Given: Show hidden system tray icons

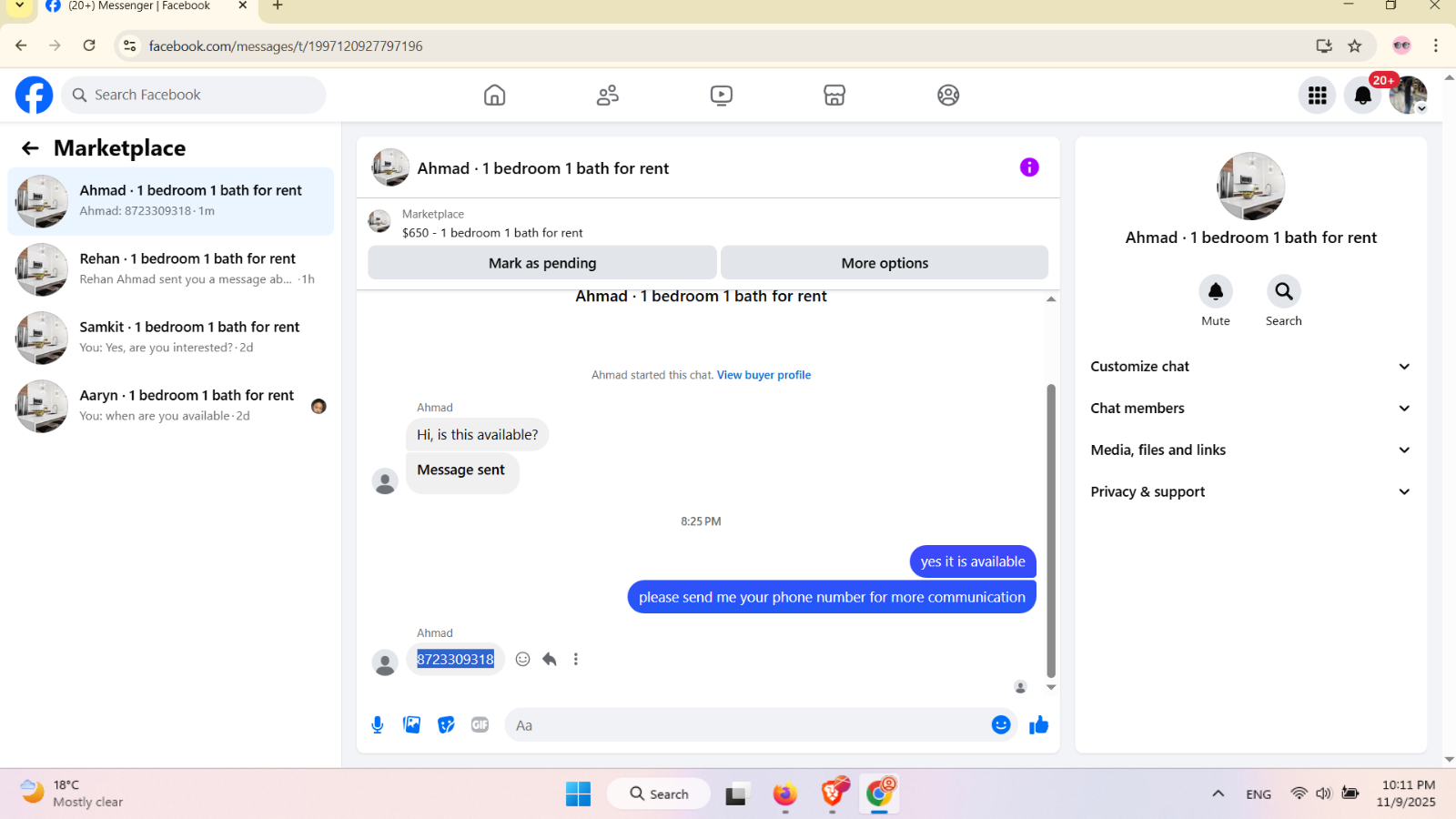Looking at the screenshot, I should point(1218,794).
